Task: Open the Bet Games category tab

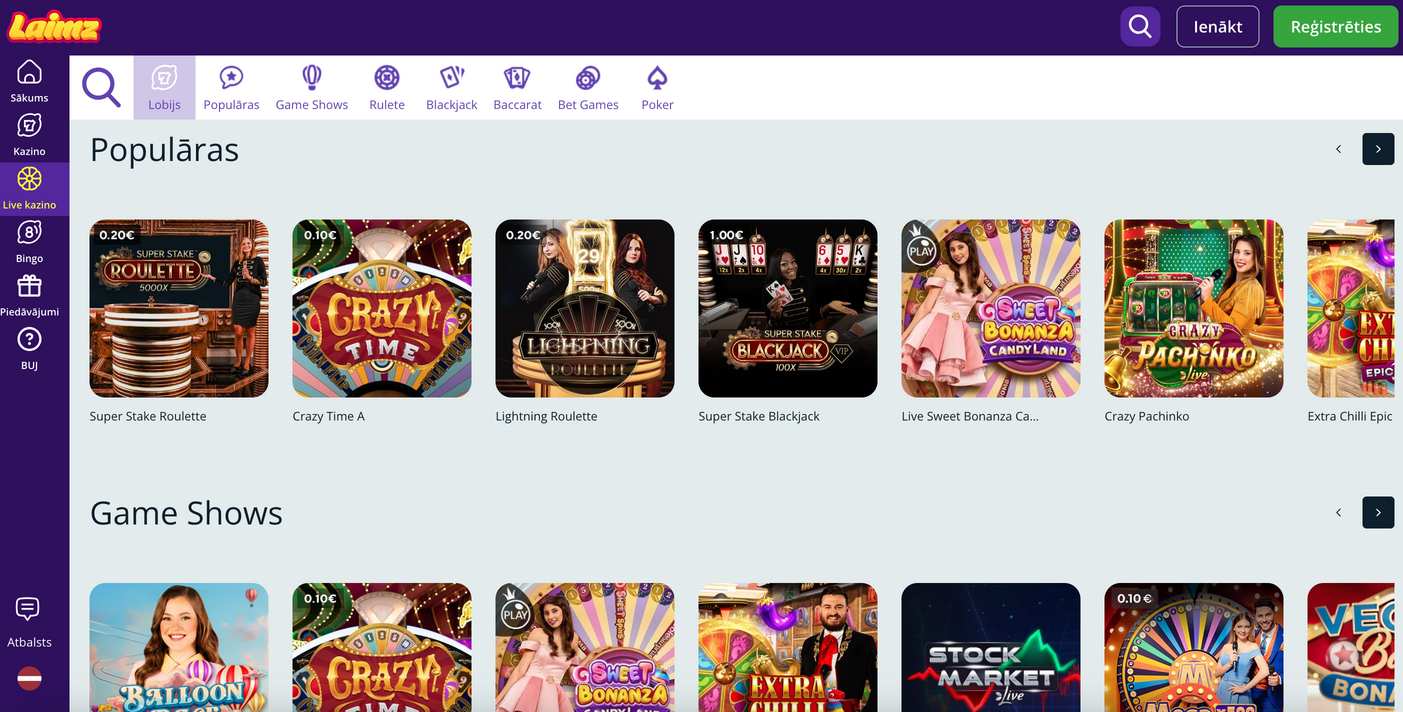Action: click(588, 88)
